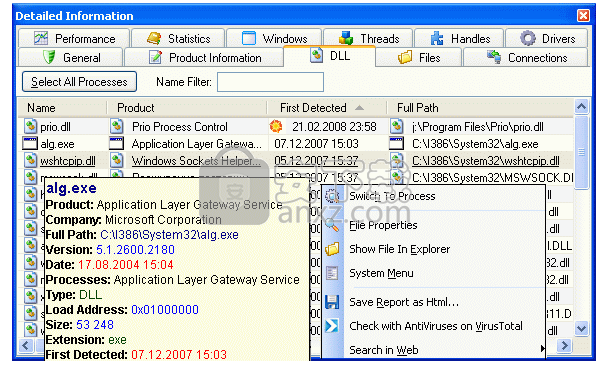Click wshtcpip.dll file icon in Name column
Screen dimensions: 614x374
pos(30,160)
